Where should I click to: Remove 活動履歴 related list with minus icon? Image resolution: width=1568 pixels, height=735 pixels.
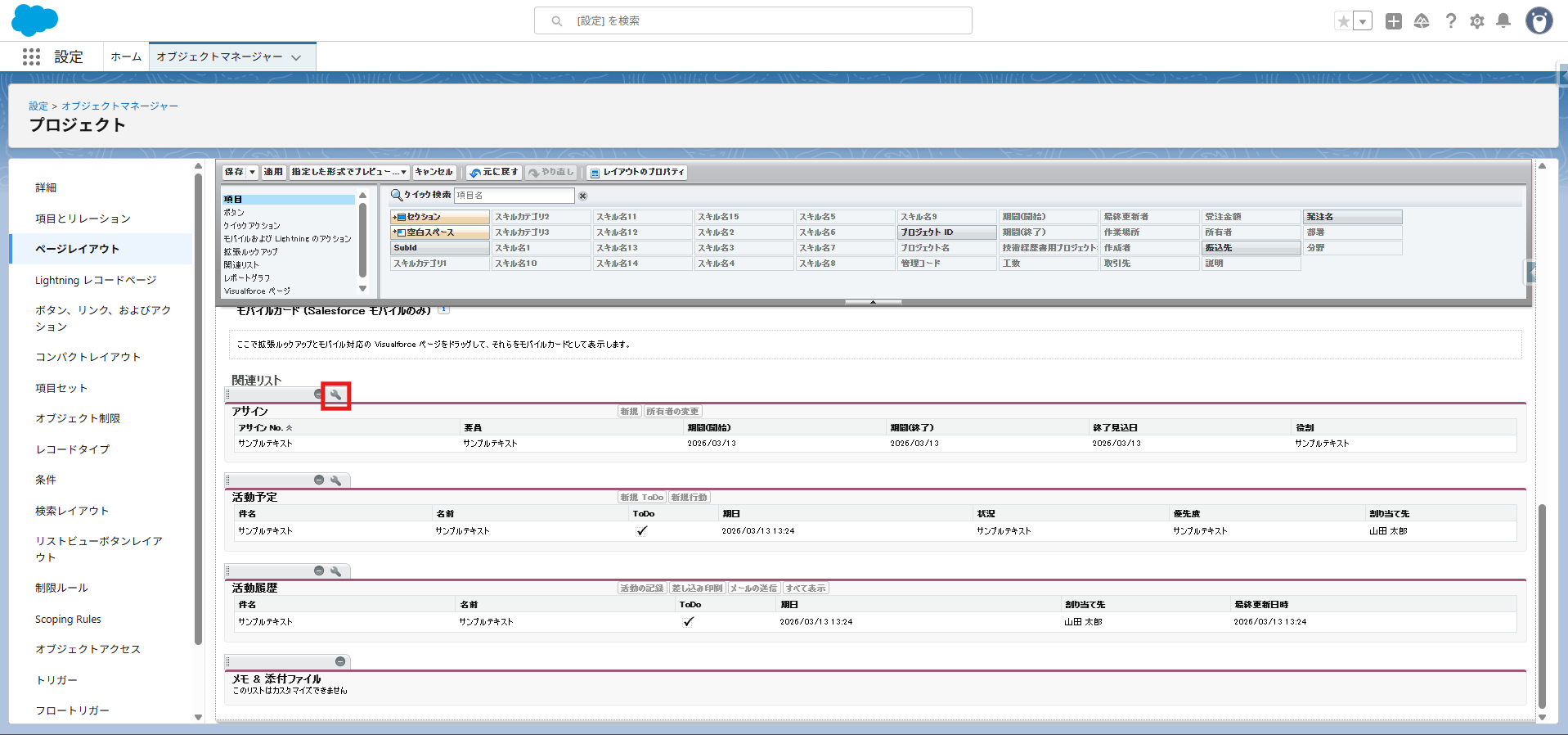tap(319, 571)
